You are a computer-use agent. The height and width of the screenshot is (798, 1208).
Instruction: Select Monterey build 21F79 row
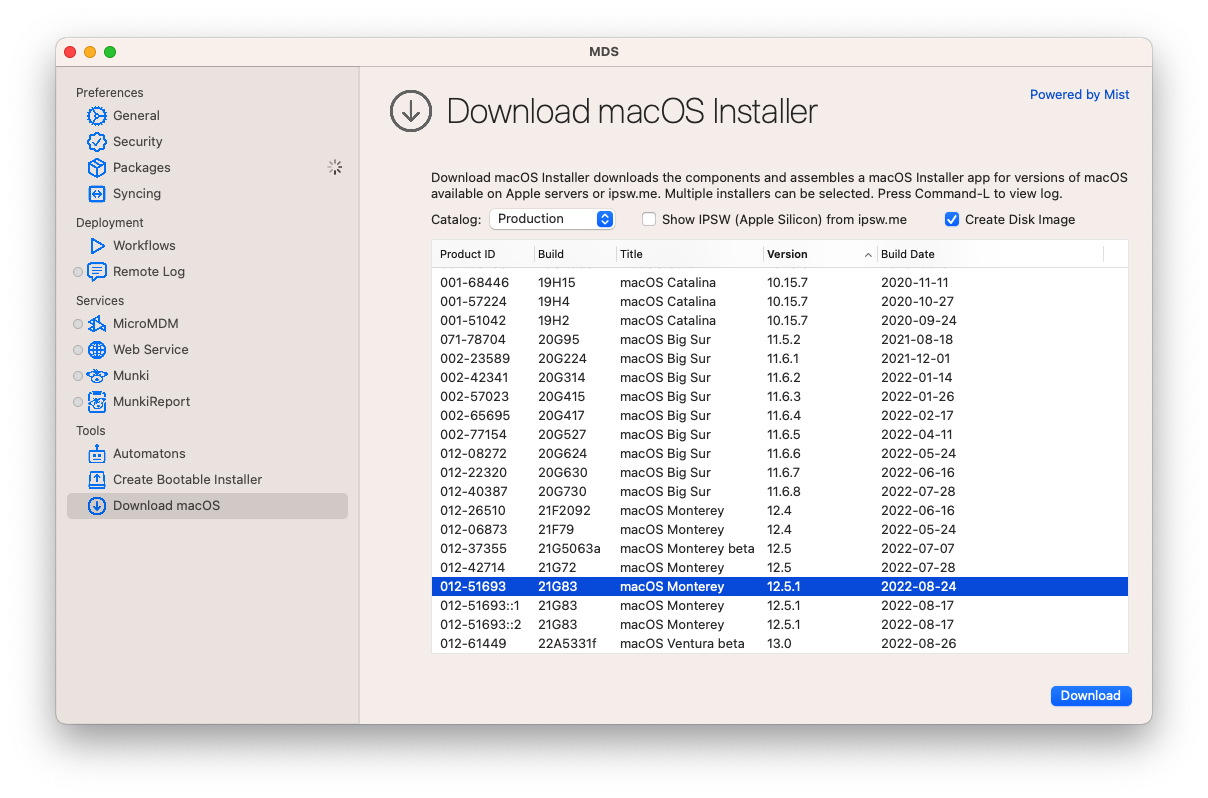[780, 530]
